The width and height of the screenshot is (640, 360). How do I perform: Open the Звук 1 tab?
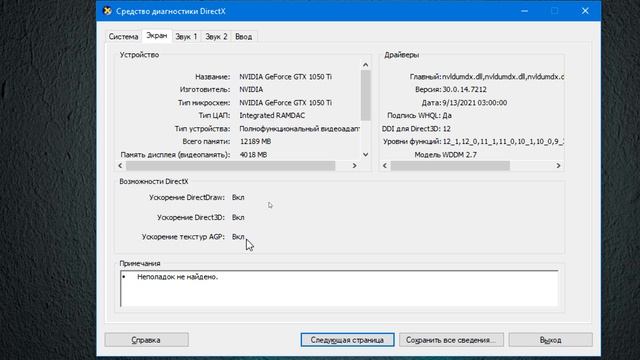click(x=186, y=37)
